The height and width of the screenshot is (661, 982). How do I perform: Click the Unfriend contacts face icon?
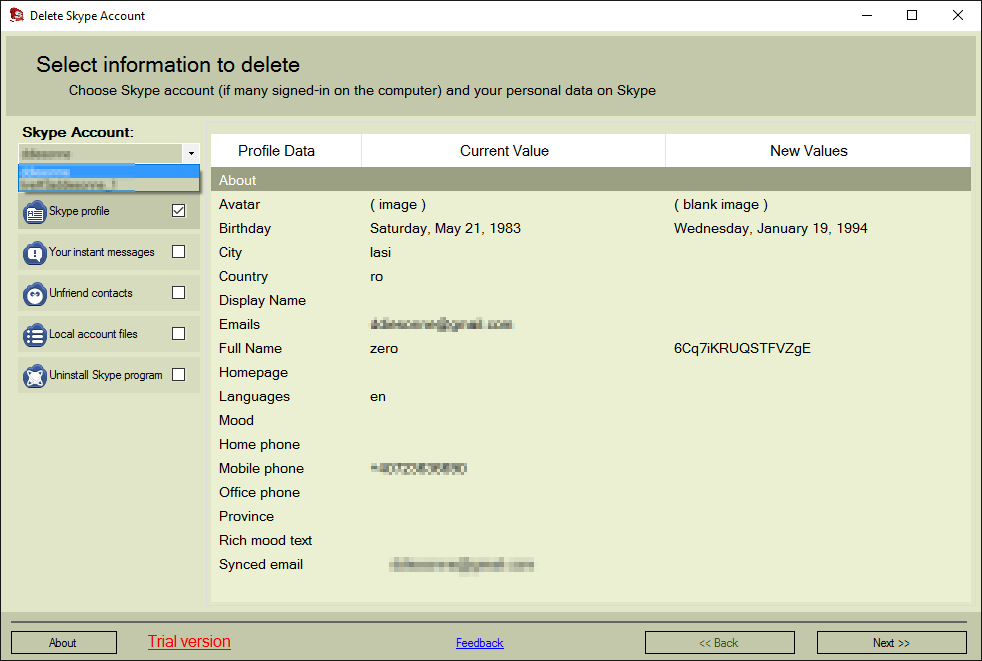coord(34,294)
